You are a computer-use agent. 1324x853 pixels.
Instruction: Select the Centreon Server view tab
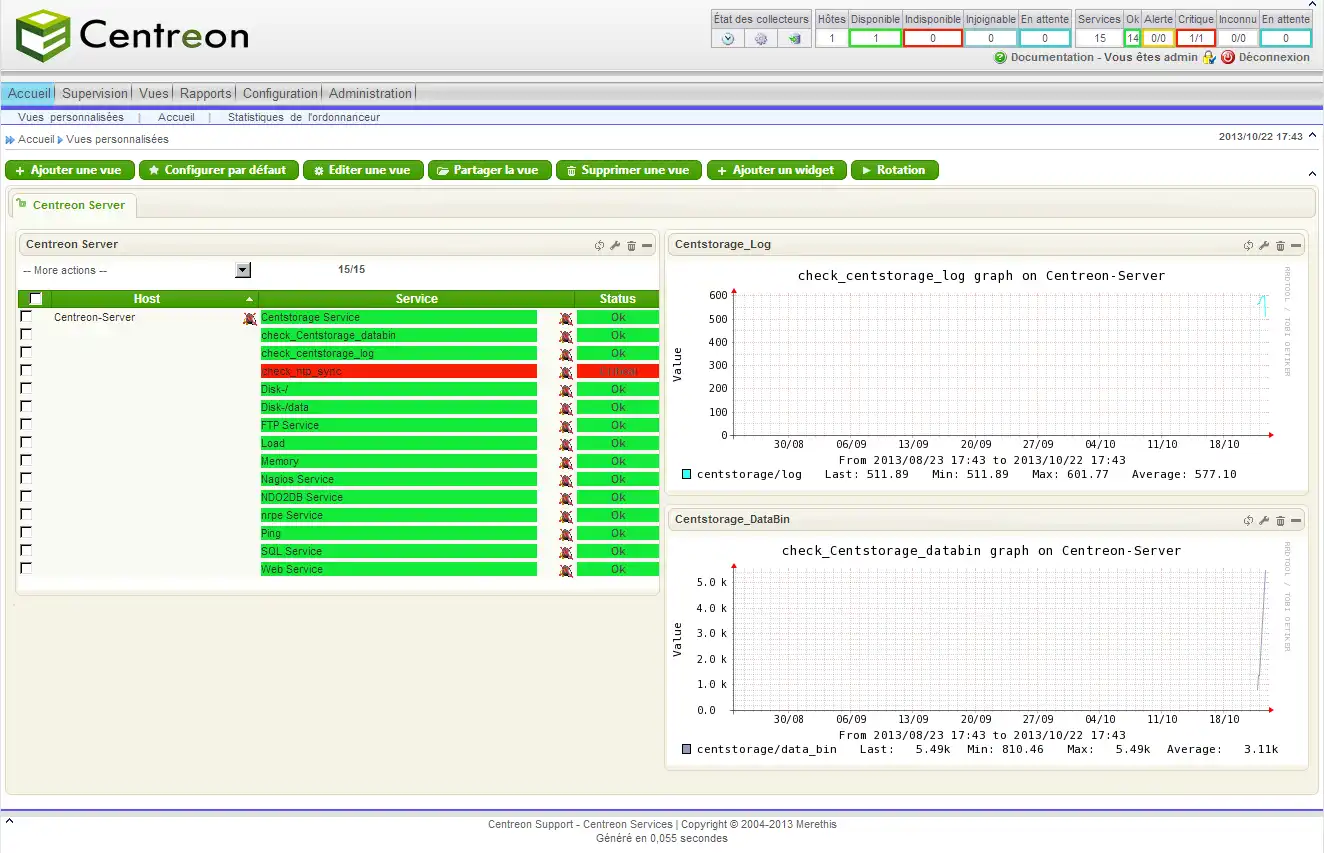[73, 205]
